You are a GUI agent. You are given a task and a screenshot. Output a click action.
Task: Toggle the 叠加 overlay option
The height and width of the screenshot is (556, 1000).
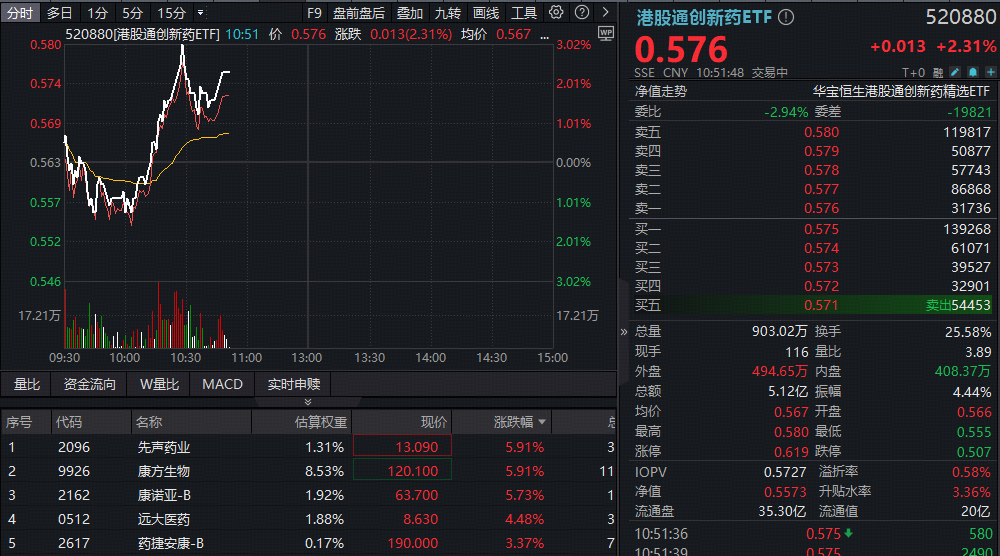[410, 13]
